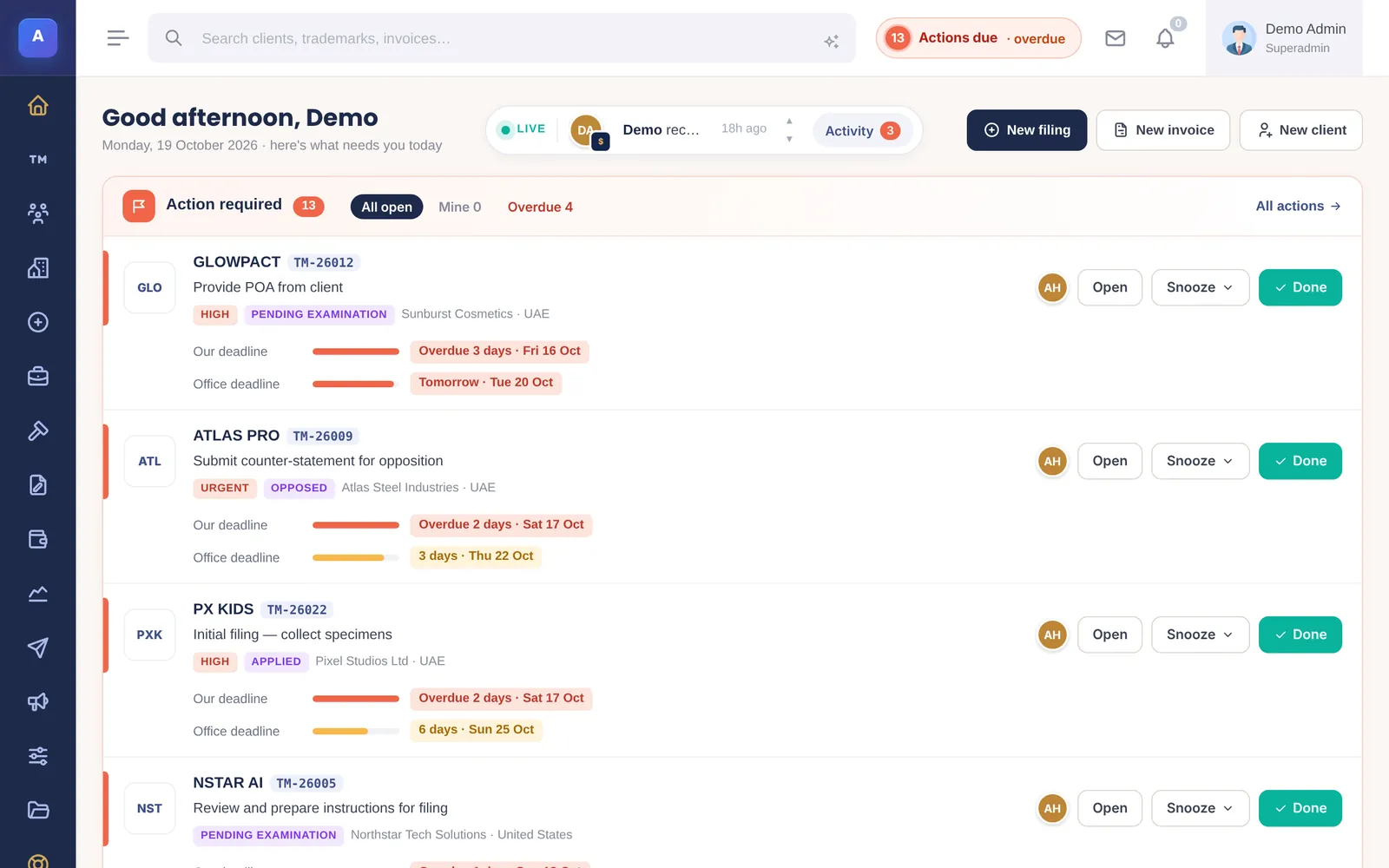The width and height of the screenshot is (1389, 868).
Task: Switch to the Mine 0 tab
Action: [459, 207]
